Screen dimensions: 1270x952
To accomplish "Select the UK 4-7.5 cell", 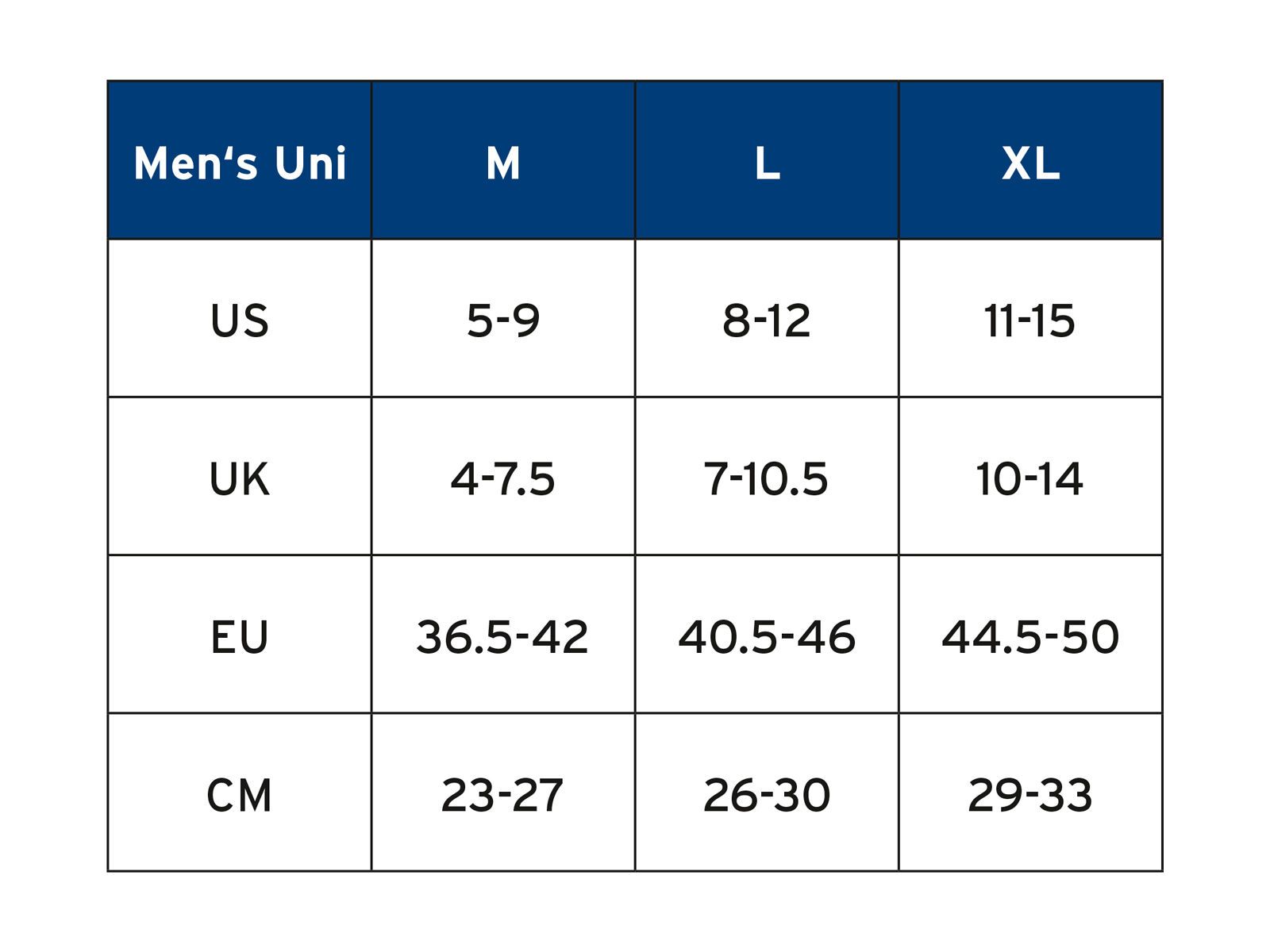I will click(503, 478).
